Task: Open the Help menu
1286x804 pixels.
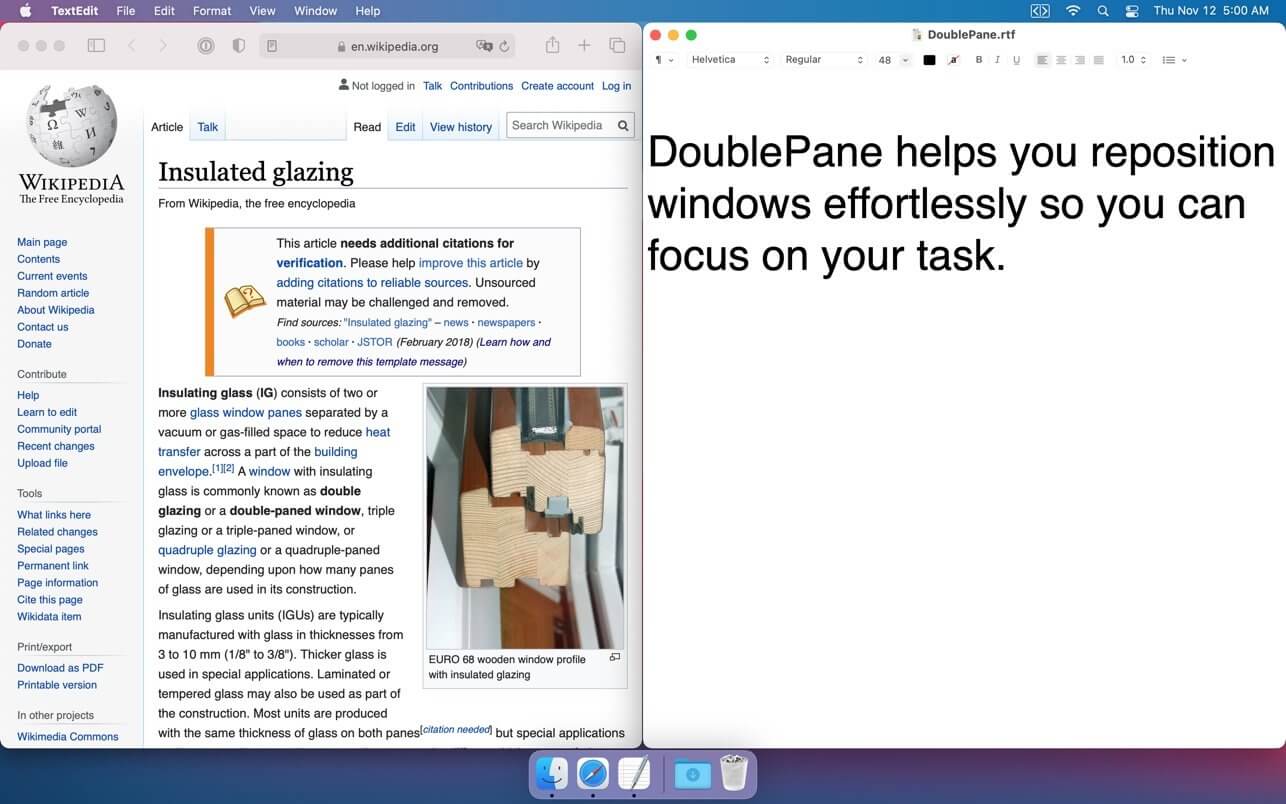Action: point(368,11)
